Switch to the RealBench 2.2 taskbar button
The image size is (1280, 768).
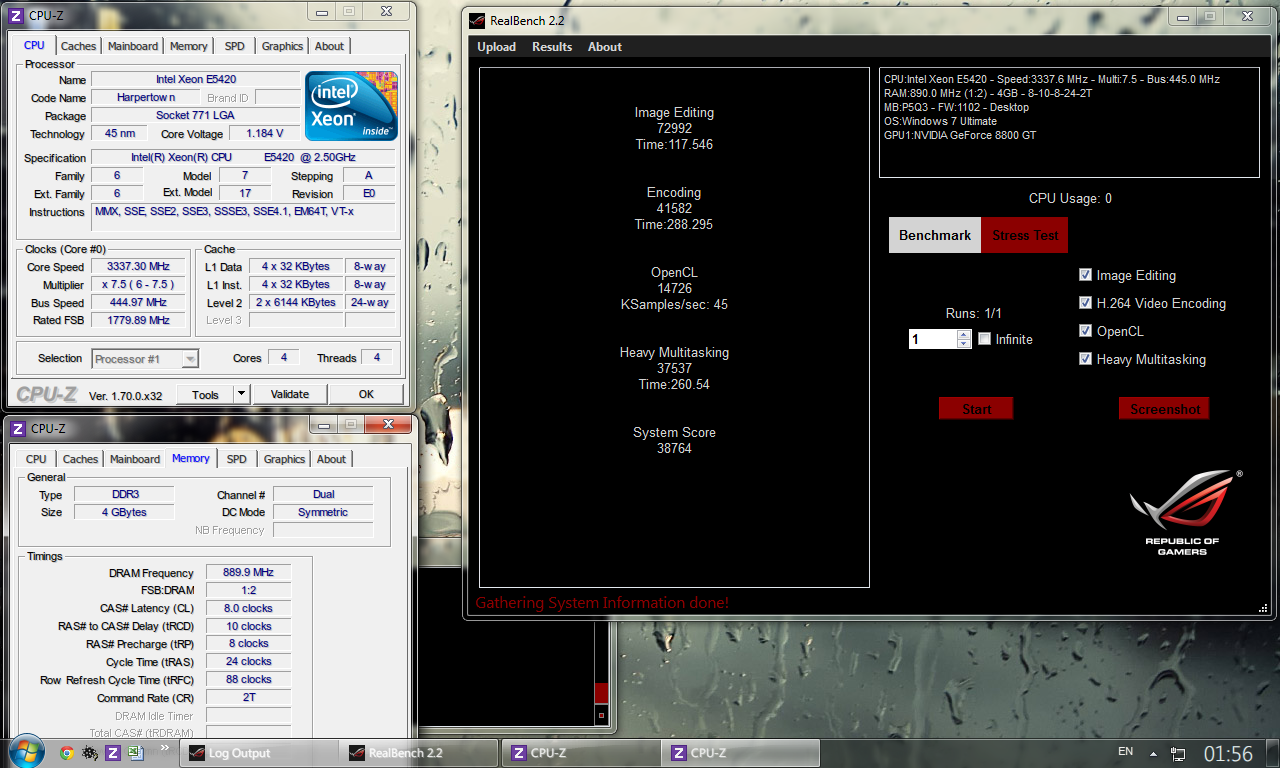click(x=419, y=753)
